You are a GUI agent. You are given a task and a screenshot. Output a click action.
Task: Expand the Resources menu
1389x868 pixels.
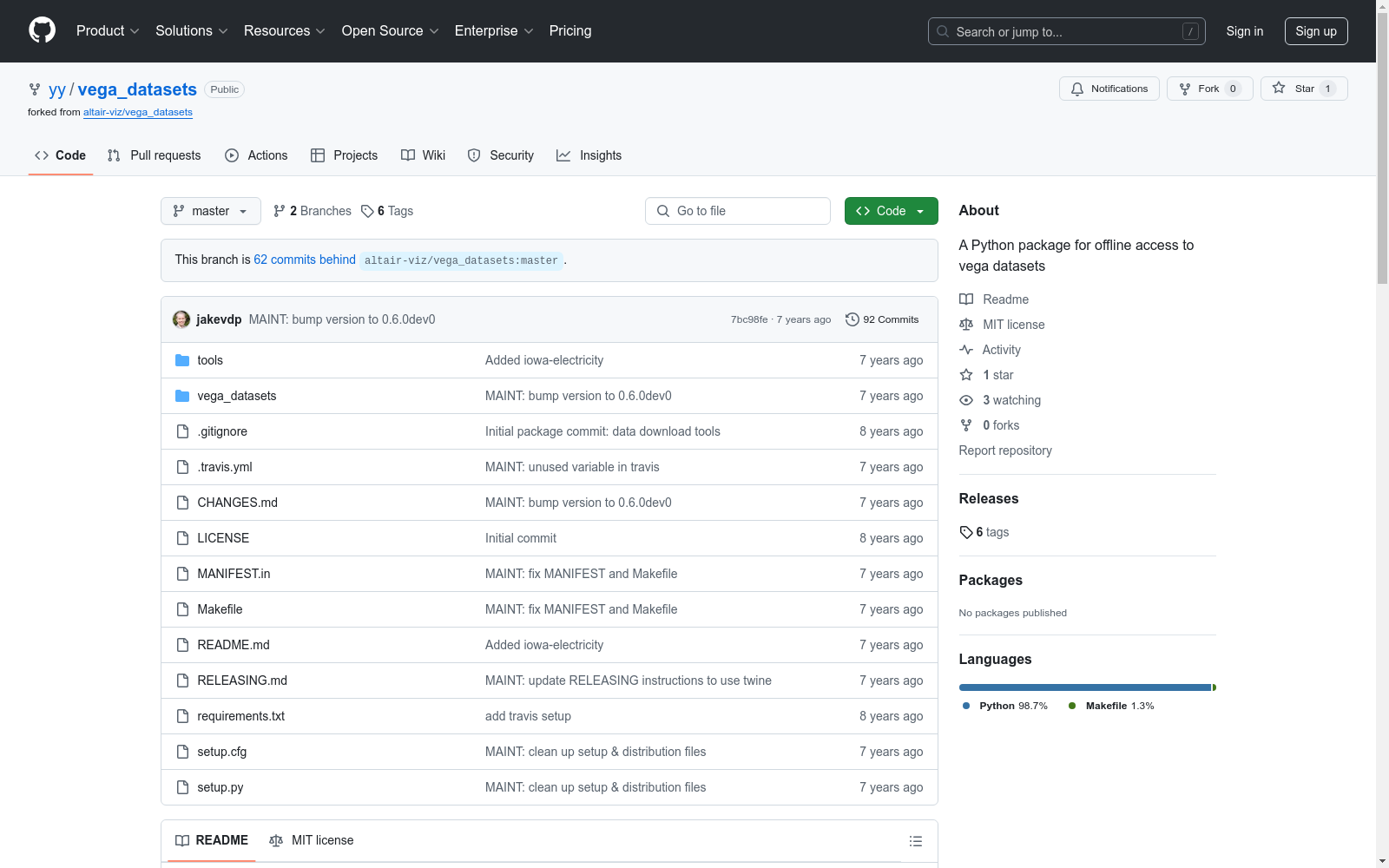point(285,31)
